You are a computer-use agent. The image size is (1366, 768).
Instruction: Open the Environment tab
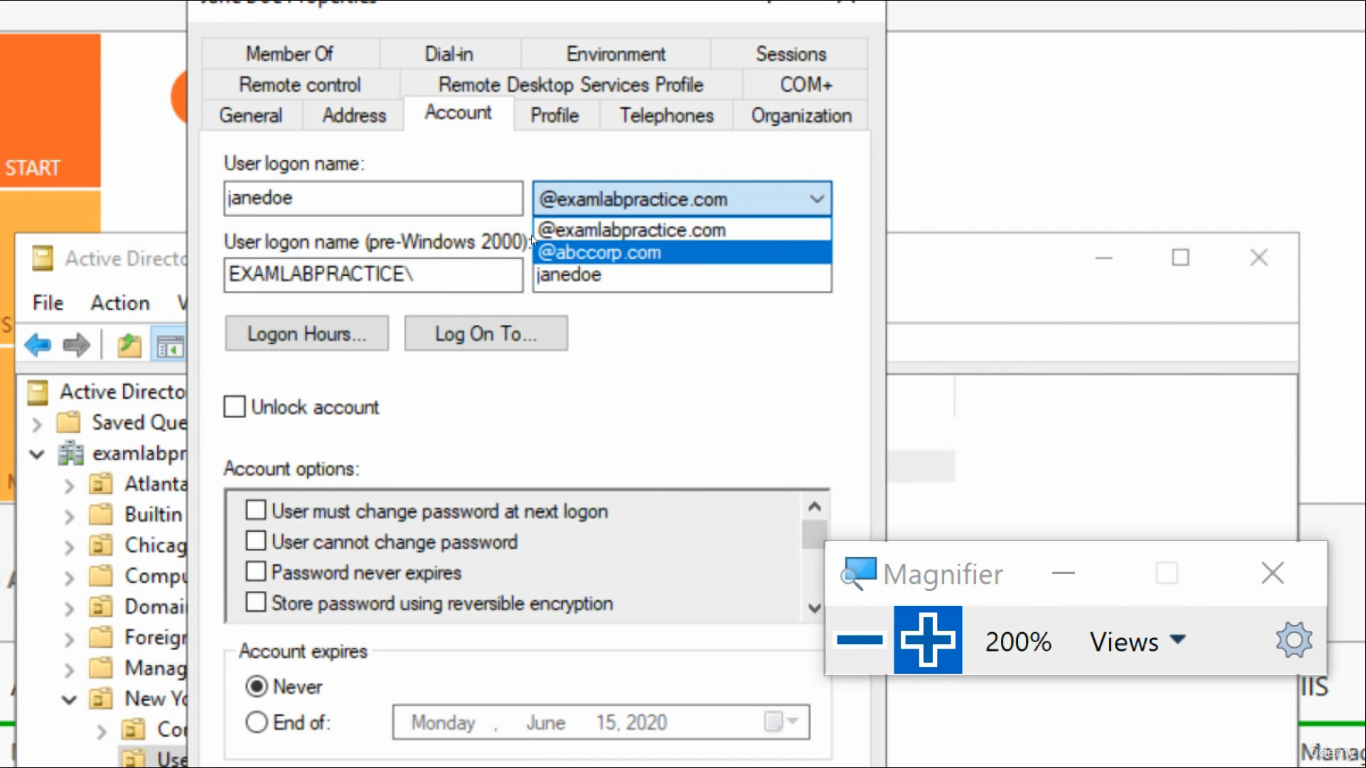616,54
